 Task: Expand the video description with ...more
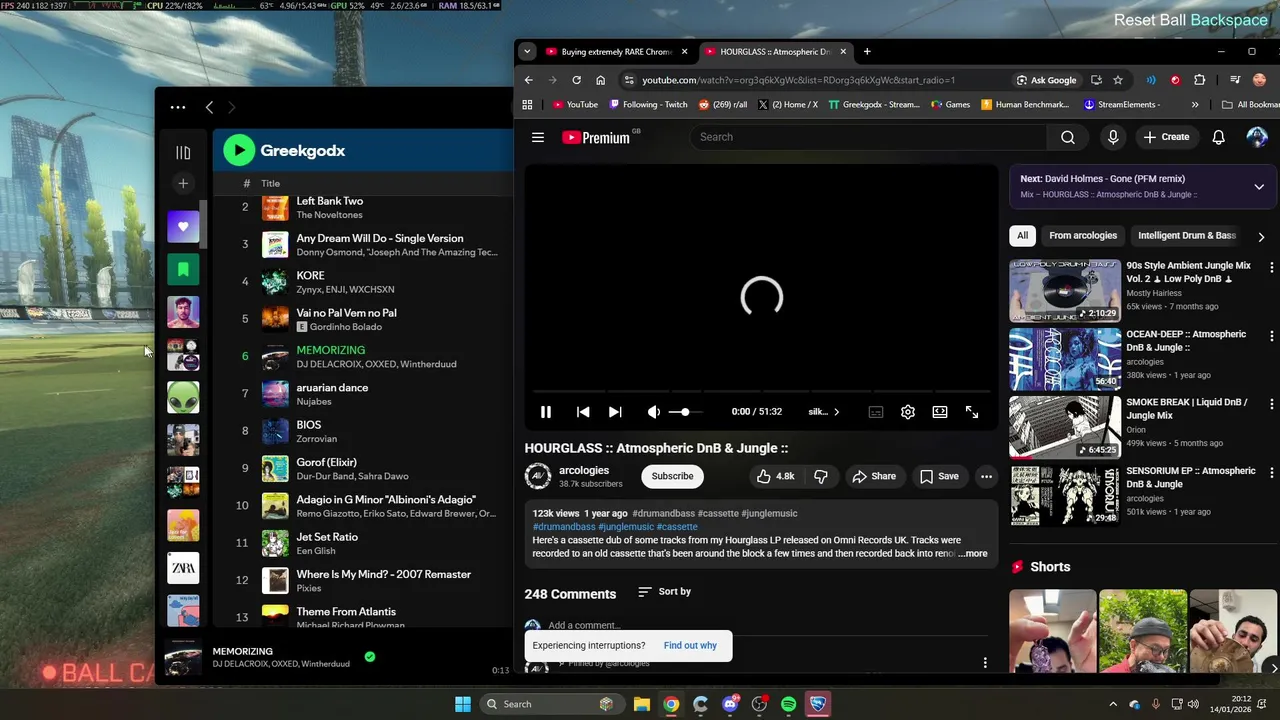pyautogui.click(x=972, y=554)
